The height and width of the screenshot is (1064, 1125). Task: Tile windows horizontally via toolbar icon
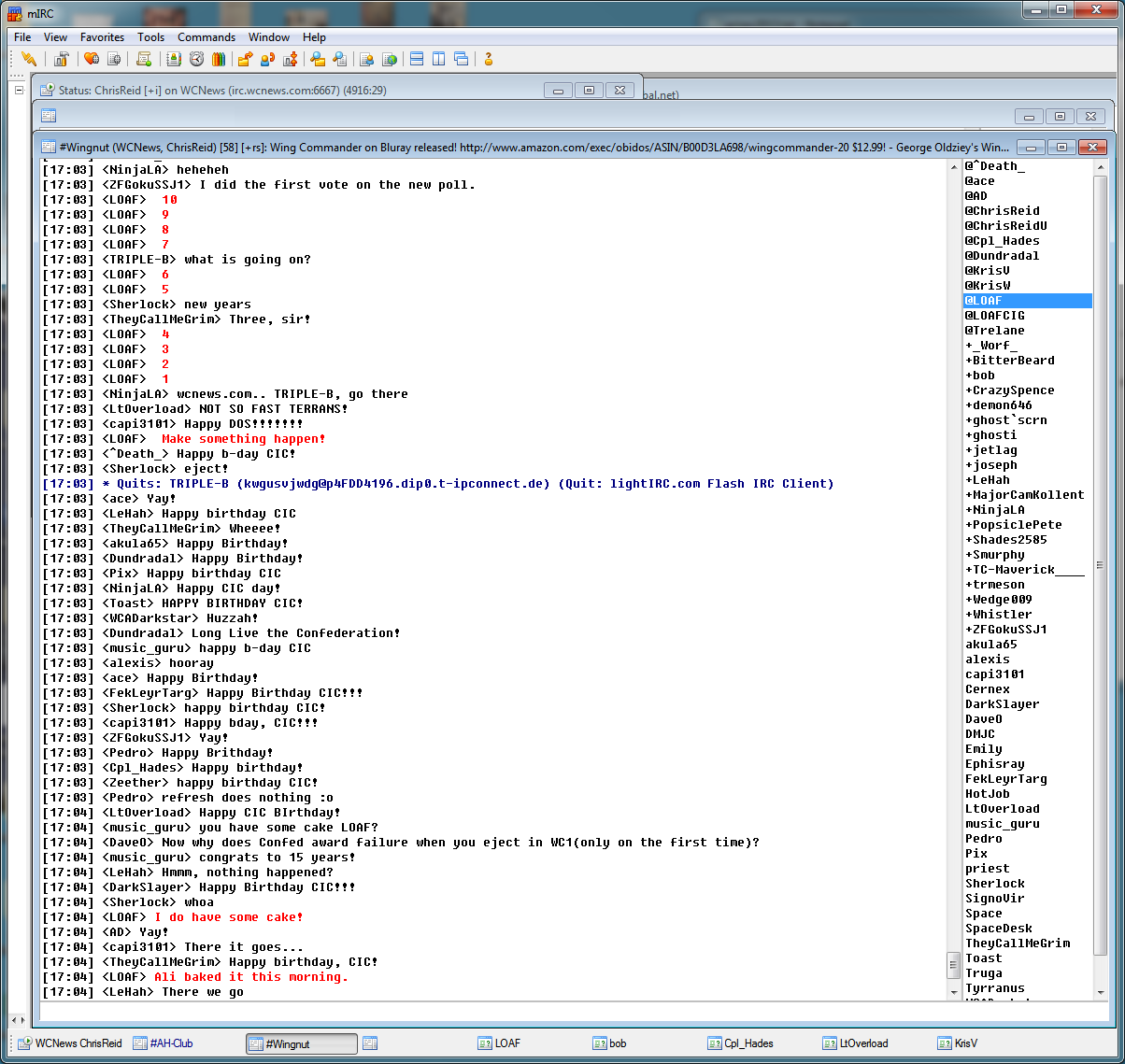[417, 60]
